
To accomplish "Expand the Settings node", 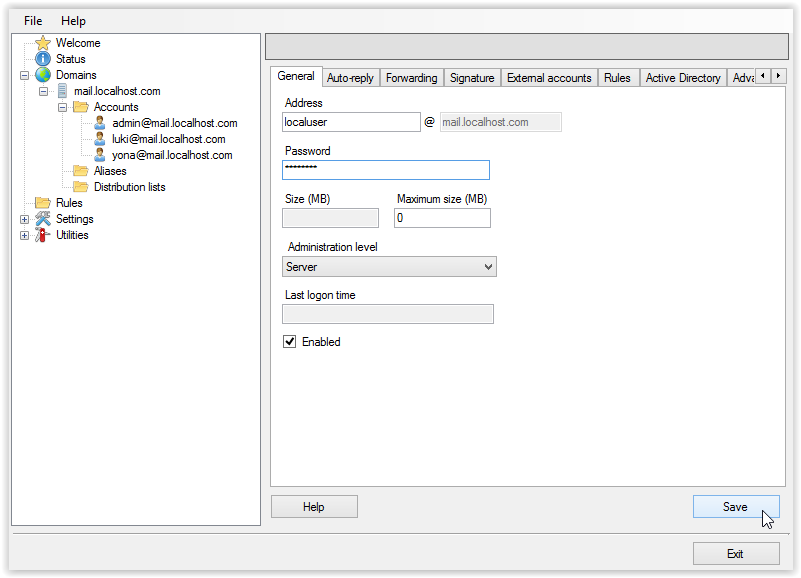I will tap(24, 219).
